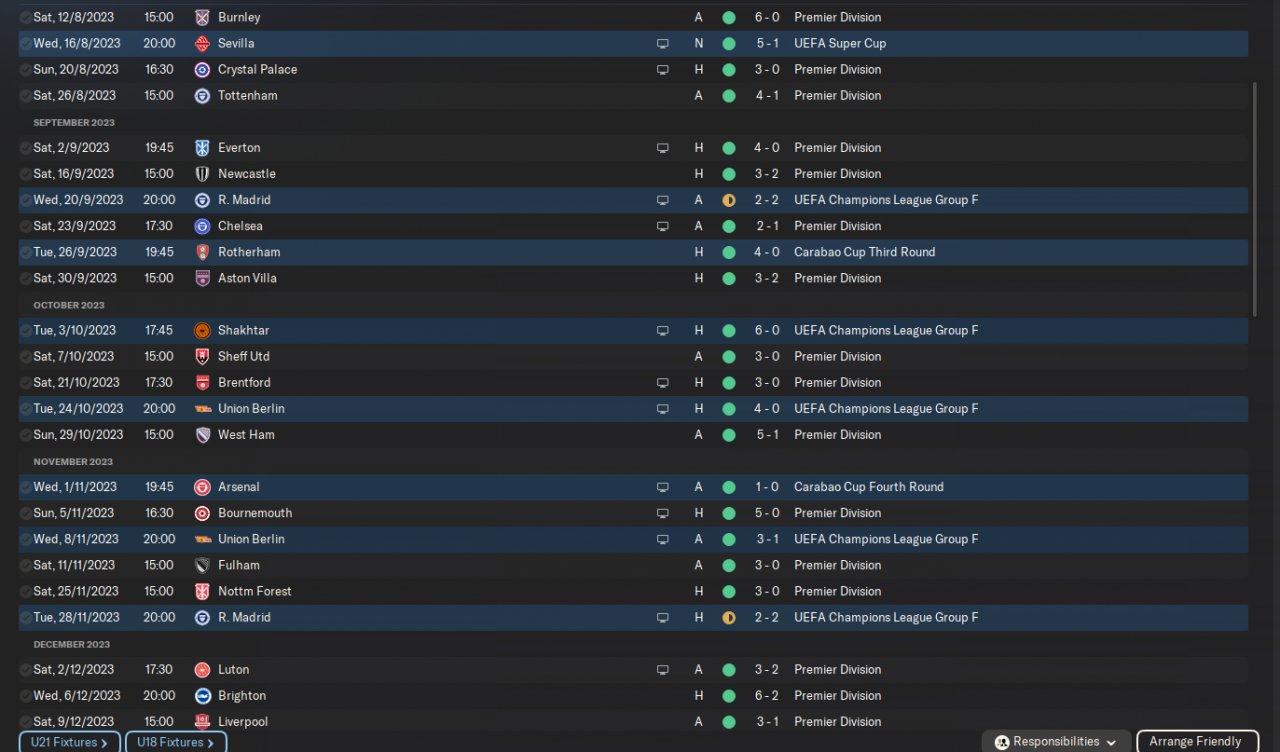
Task: Click the Shakhtar orange club badge
Action: coord(202,331)
